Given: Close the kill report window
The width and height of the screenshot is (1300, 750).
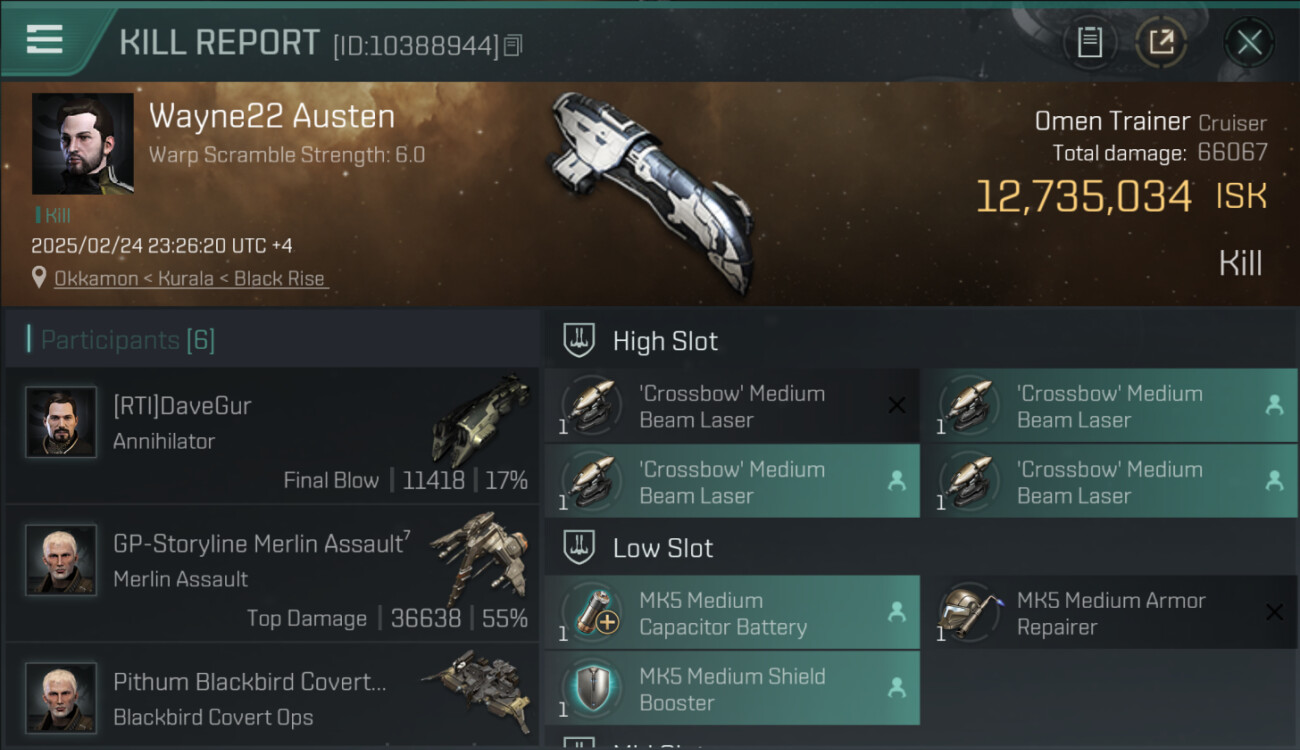Looking at the screenshot, I should pos(1249,42).
